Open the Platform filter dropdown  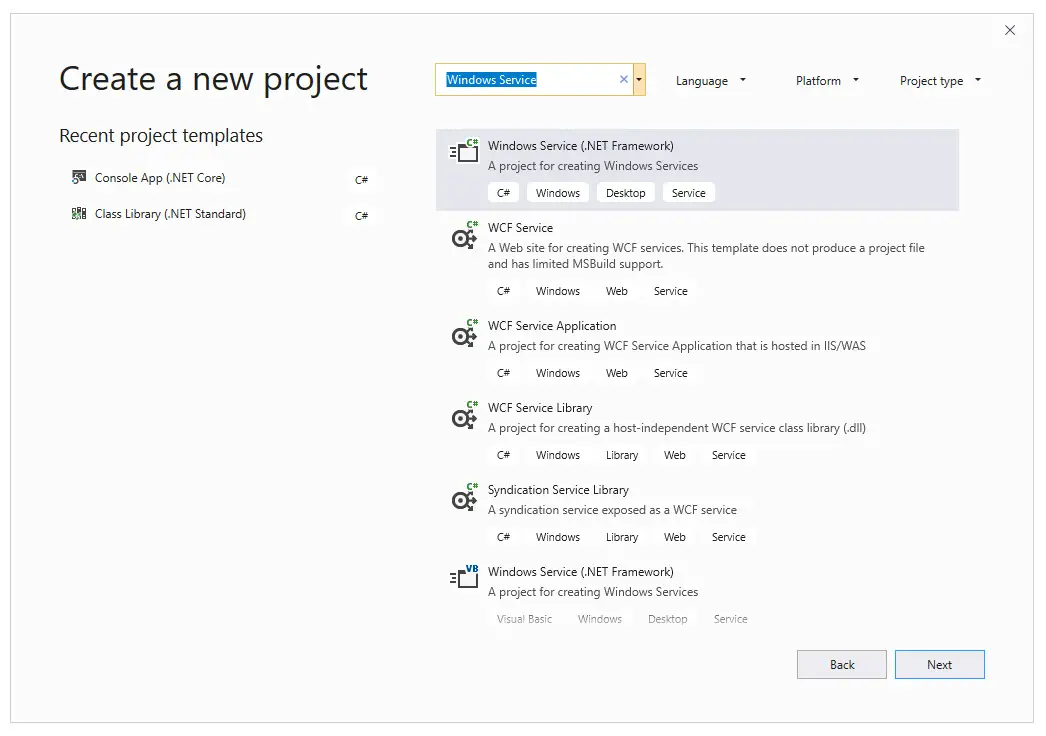[x=827, y=81]
